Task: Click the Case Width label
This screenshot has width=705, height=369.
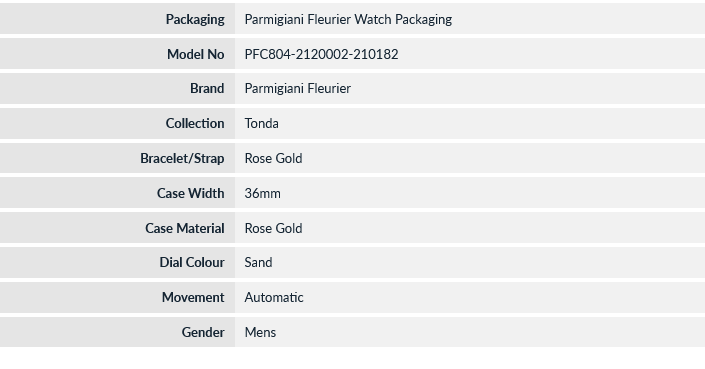Action: 190,193
